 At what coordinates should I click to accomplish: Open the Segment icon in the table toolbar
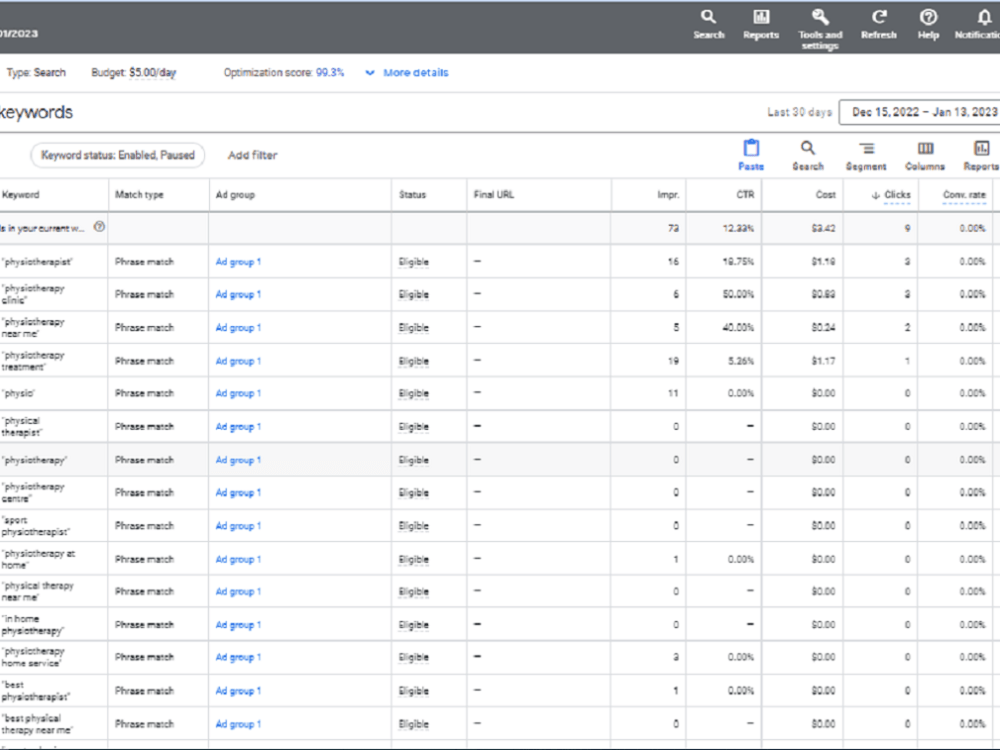coord(866,149)
